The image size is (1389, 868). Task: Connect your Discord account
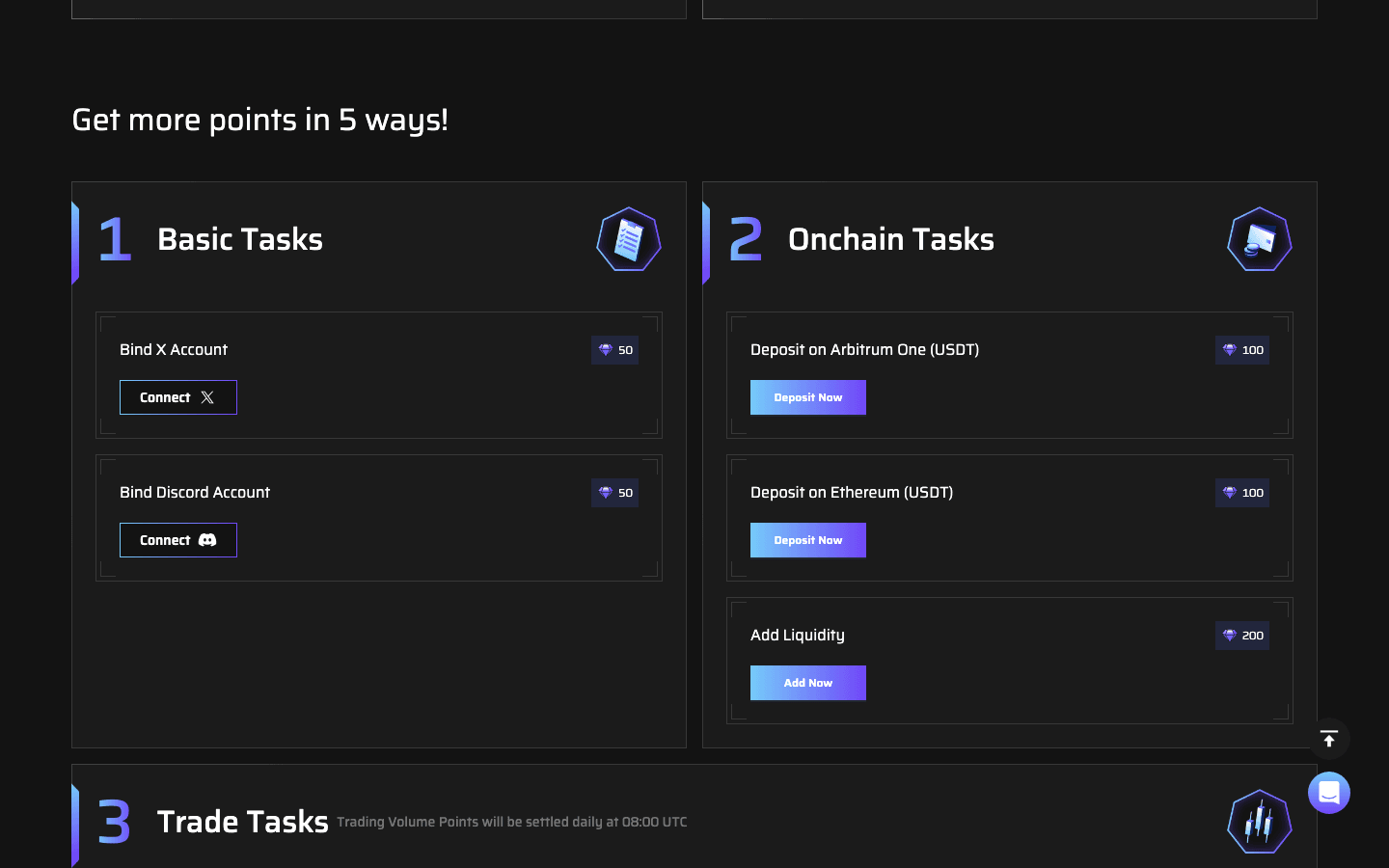[178, 540]
